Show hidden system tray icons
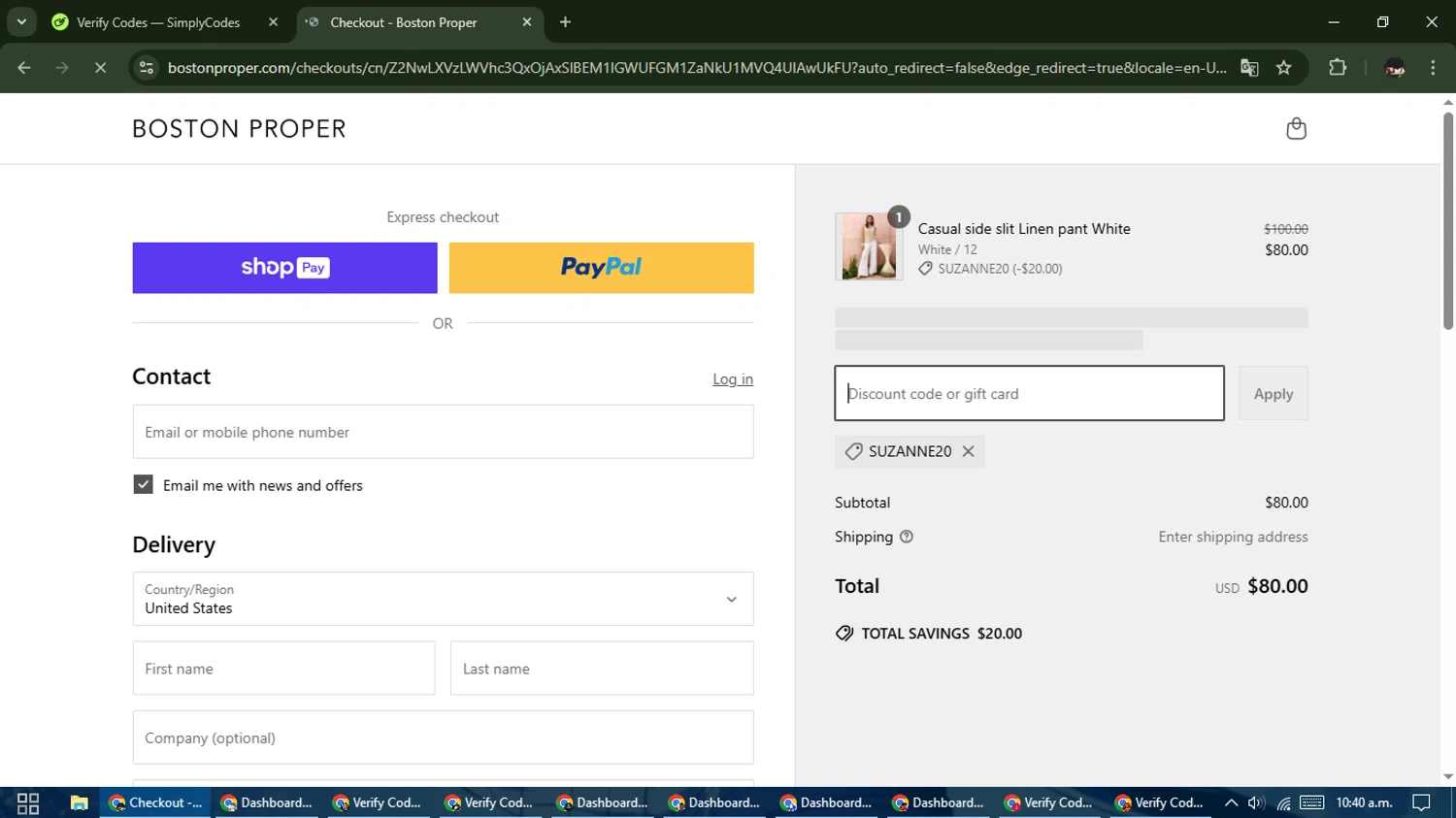Image resolution: width=1456 pixels, height=818 pixels. point(1231,802)
